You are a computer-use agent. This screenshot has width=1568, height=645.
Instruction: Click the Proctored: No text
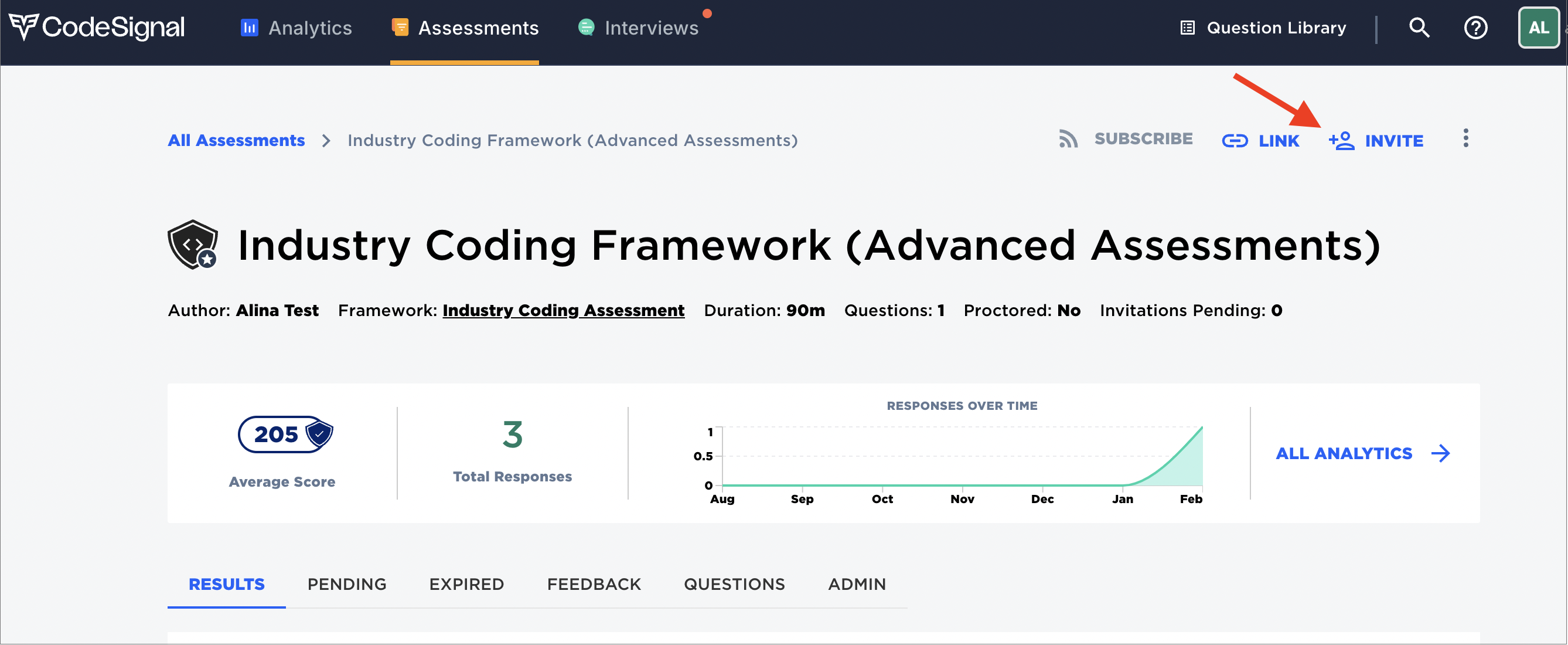1022,311
